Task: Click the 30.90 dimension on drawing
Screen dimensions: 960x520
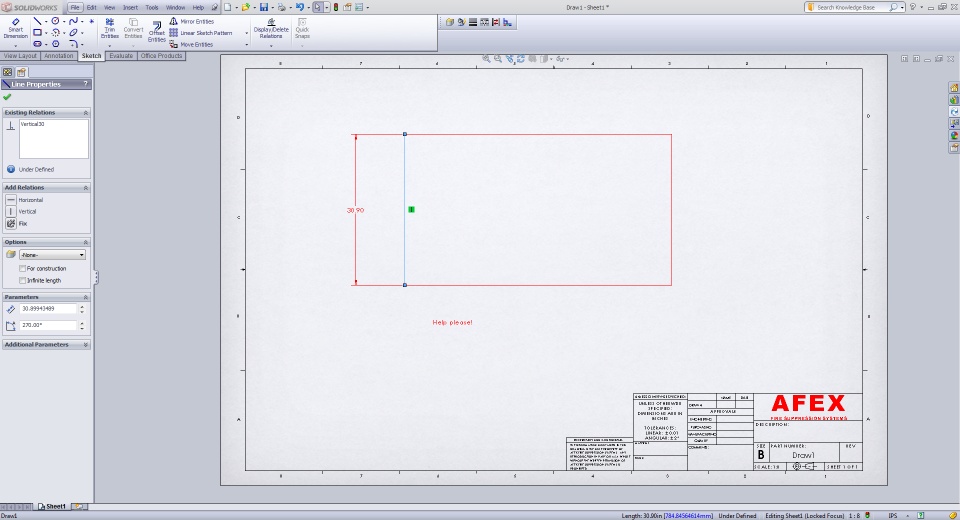Action: (355, 210)
